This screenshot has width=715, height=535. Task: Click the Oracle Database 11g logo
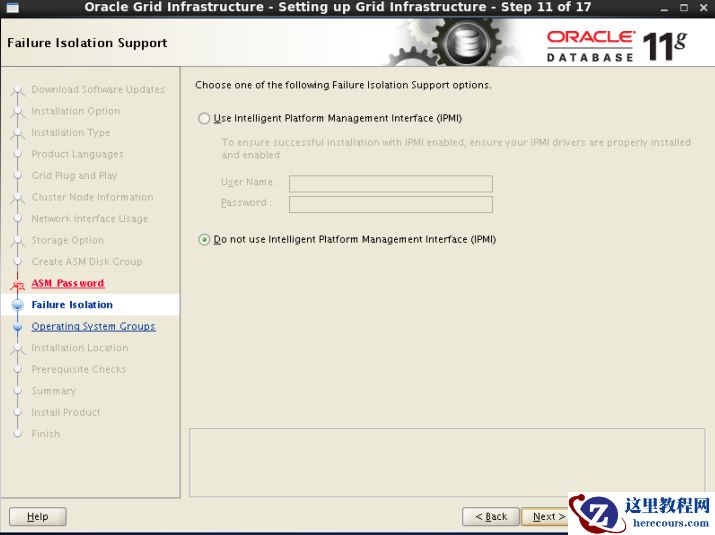coord(617,46)
